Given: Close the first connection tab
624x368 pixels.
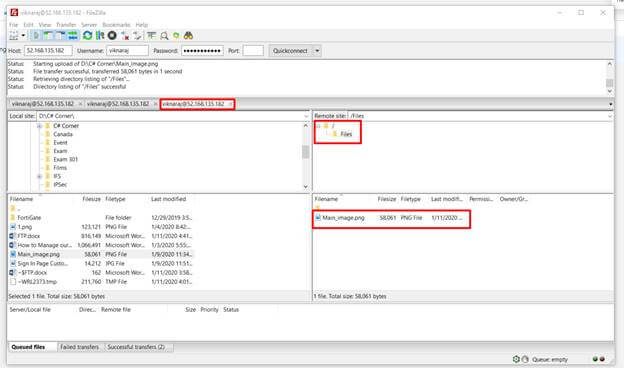Looking at the screenshot, I should (x=80, y=104).
